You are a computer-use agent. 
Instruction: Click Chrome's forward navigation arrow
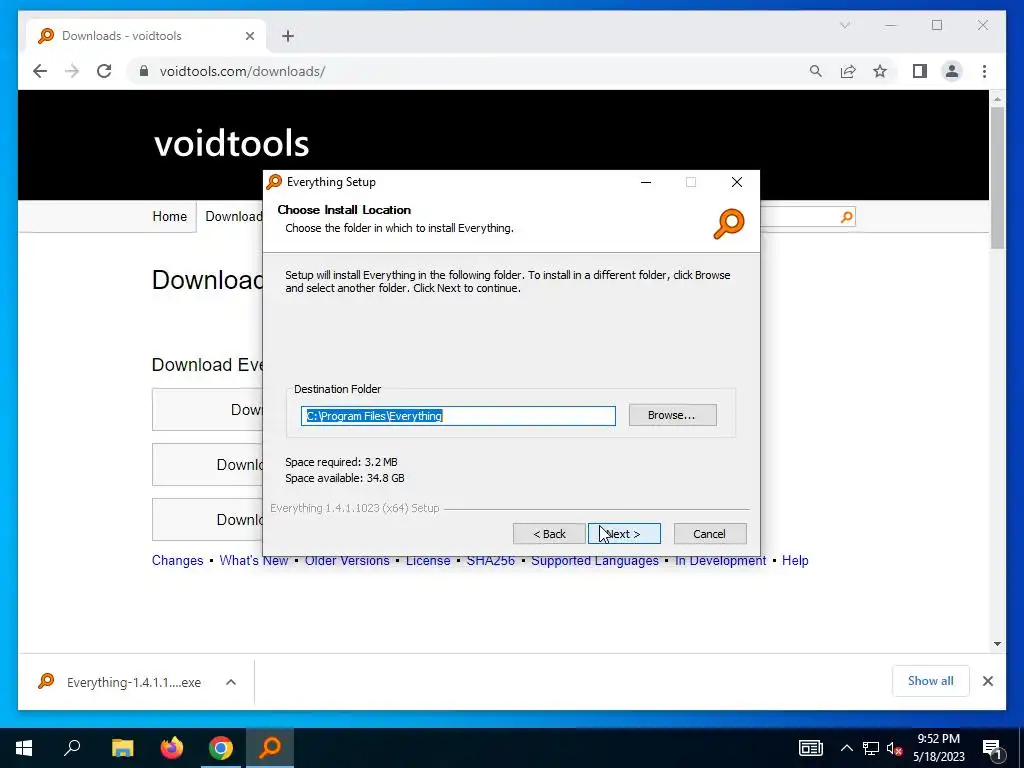click(72, 71)
